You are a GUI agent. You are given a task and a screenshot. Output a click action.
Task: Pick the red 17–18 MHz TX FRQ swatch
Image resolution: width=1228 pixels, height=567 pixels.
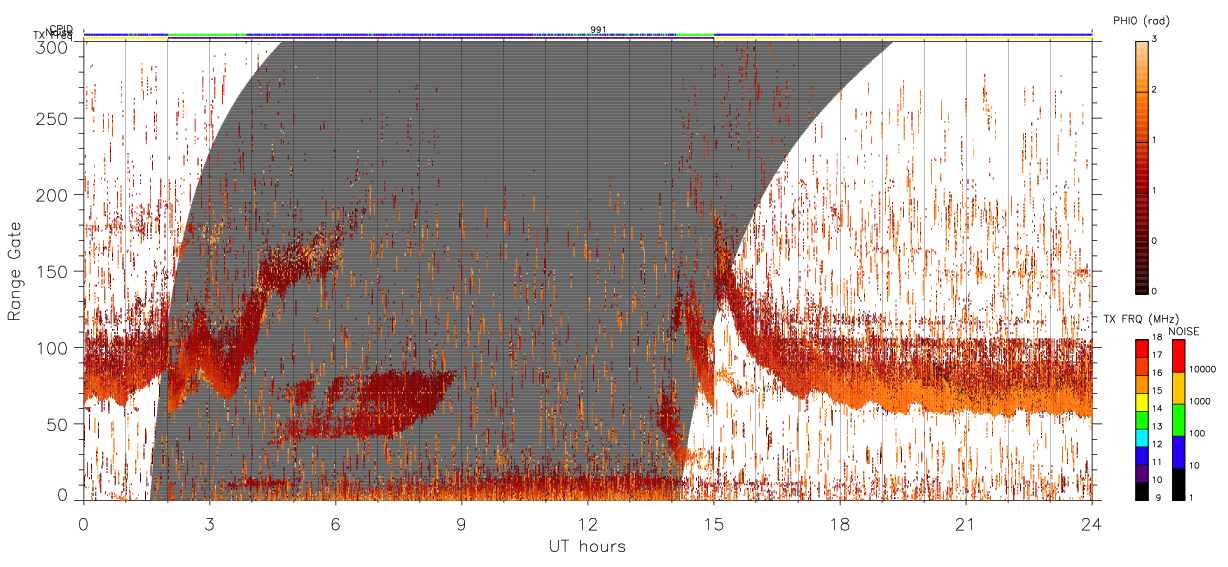pyautogui.click(x=1141, y=348)
